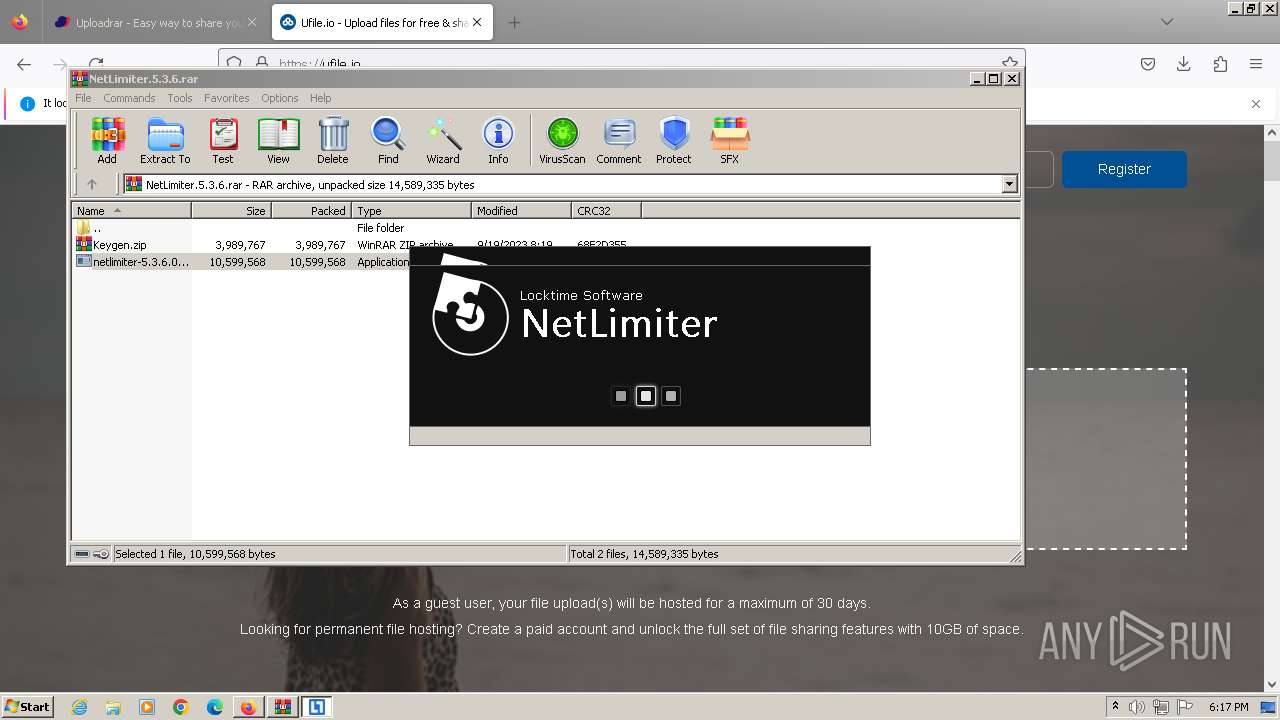Close the Ufile.io browser tab

(477, 22)
